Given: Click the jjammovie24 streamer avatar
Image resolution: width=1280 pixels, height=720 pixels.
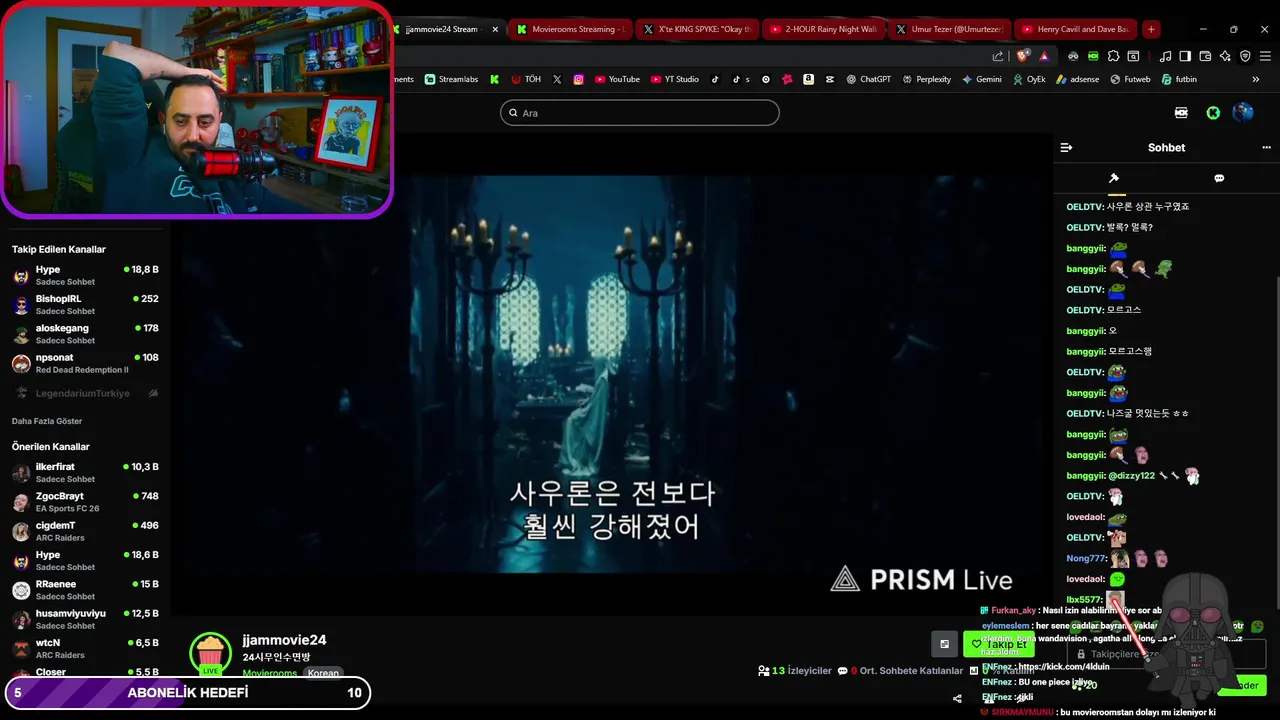Looking at the screenshot, I should [210, 654].
